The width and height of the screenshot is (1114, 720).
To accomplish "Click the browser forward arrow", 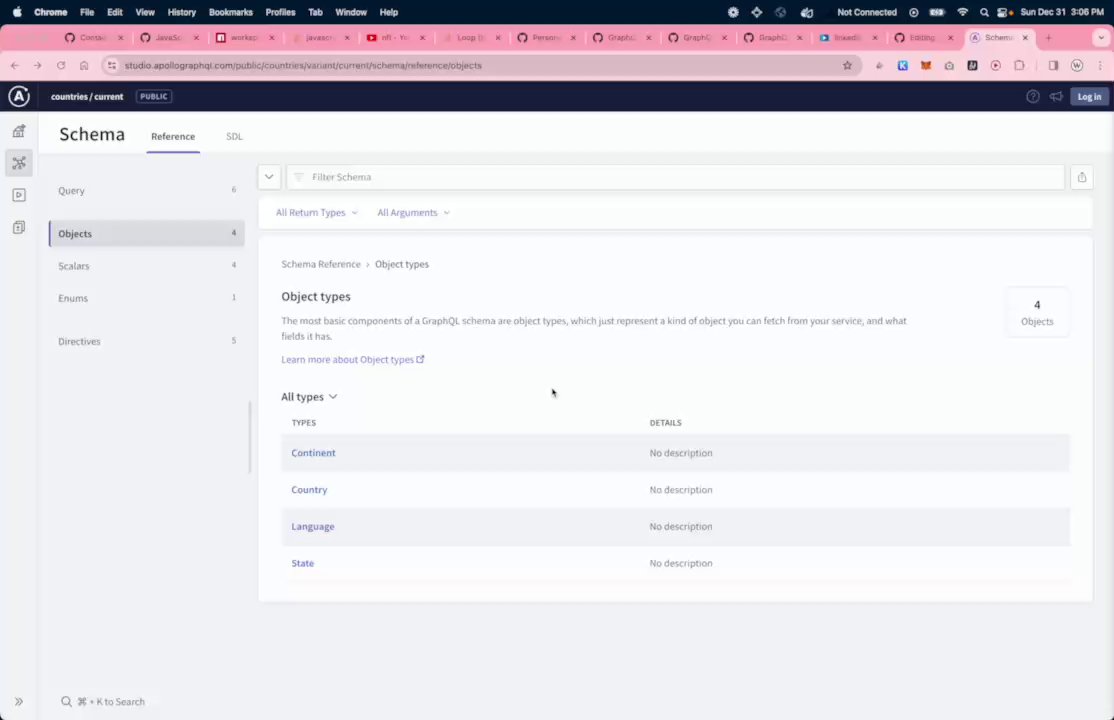I will coord(38,65).
